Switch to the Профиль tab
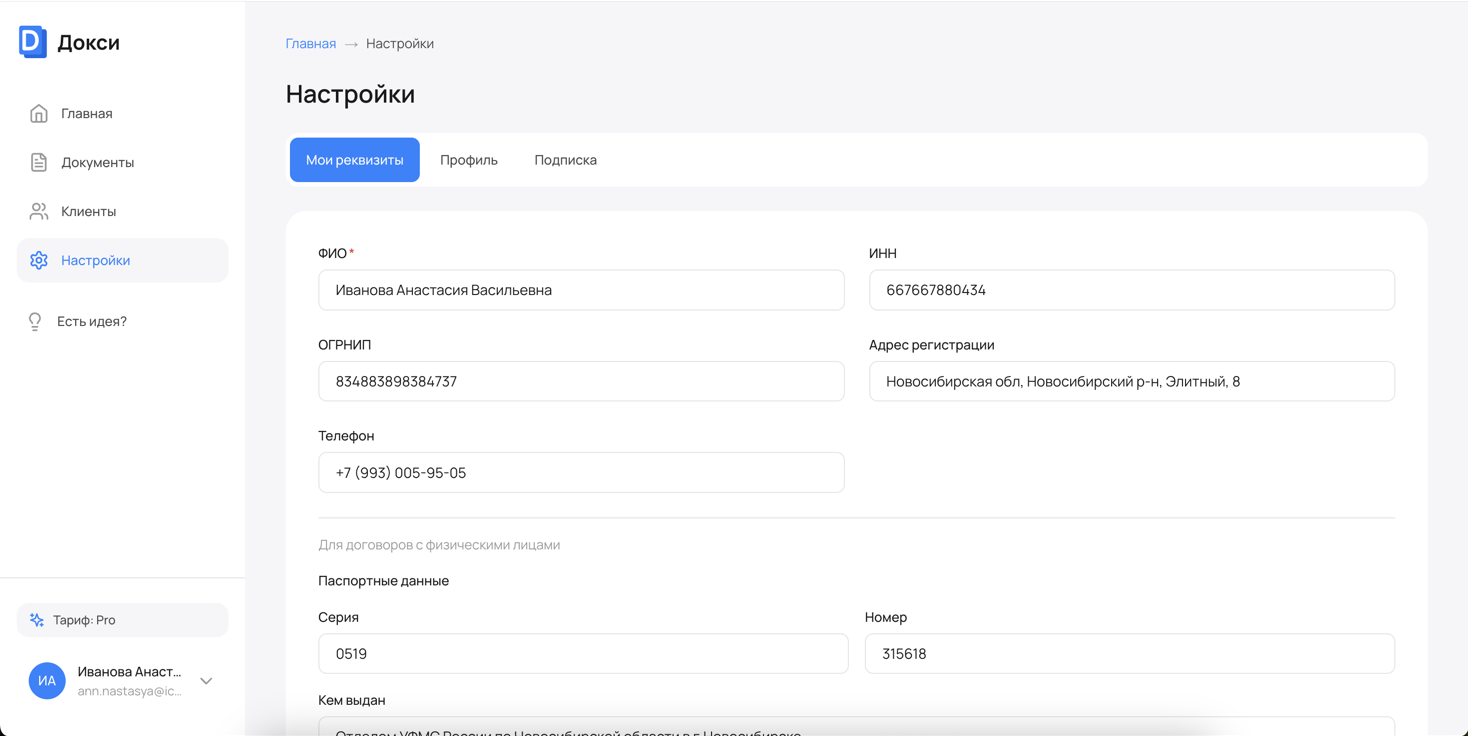This screenshot has height=736, width=1469. [469, 159]
